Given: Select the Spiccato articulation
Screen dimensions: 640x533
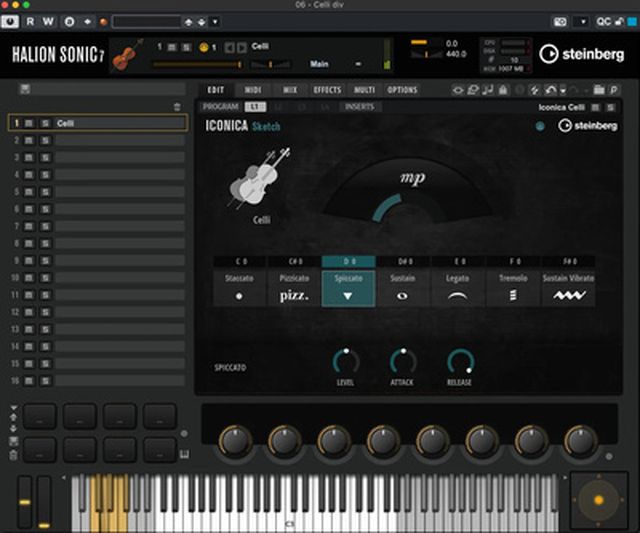Looking at the screenshot, I should [x=348, y=288].
